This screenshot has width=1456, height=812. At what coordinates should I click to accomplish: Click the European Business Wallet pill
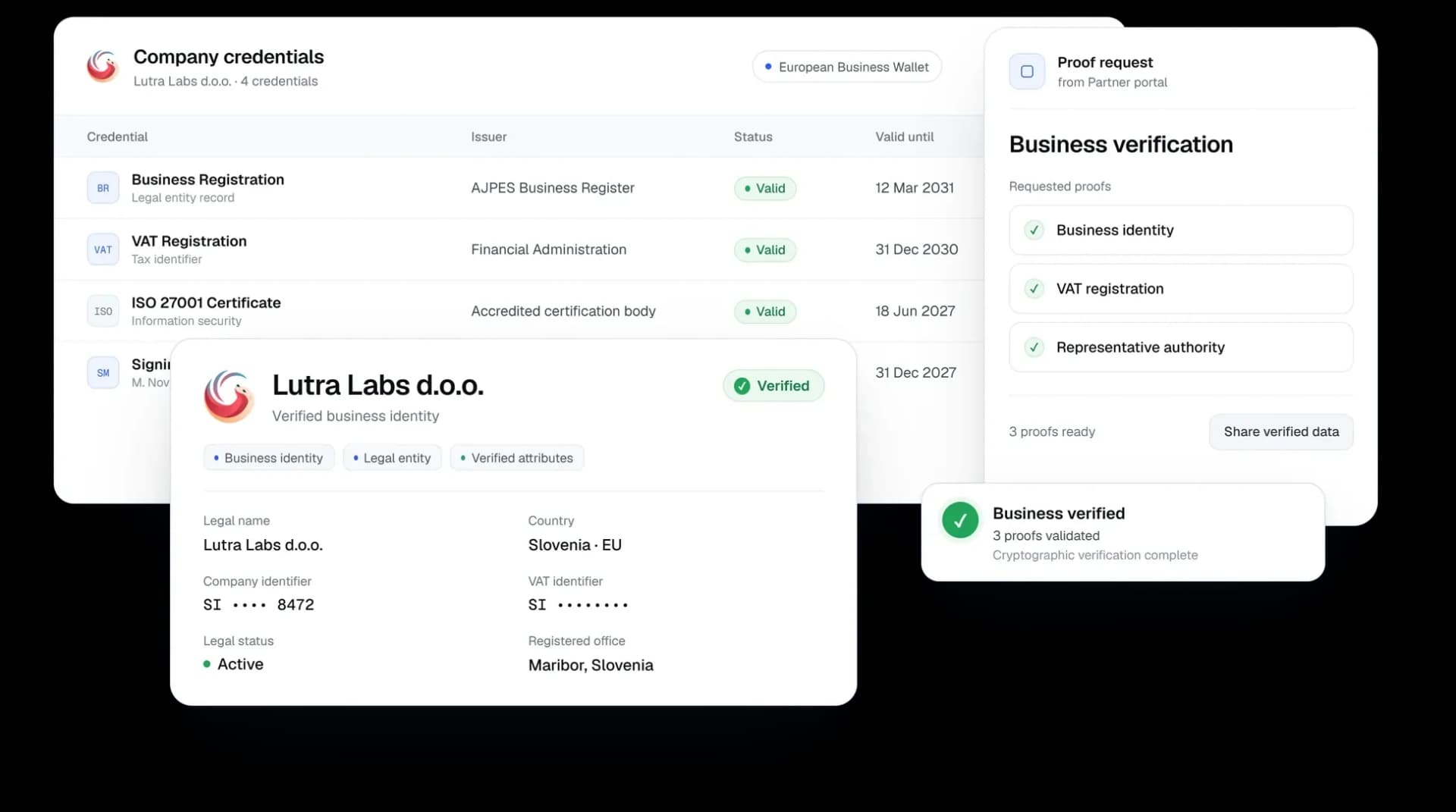pos(846,67)
